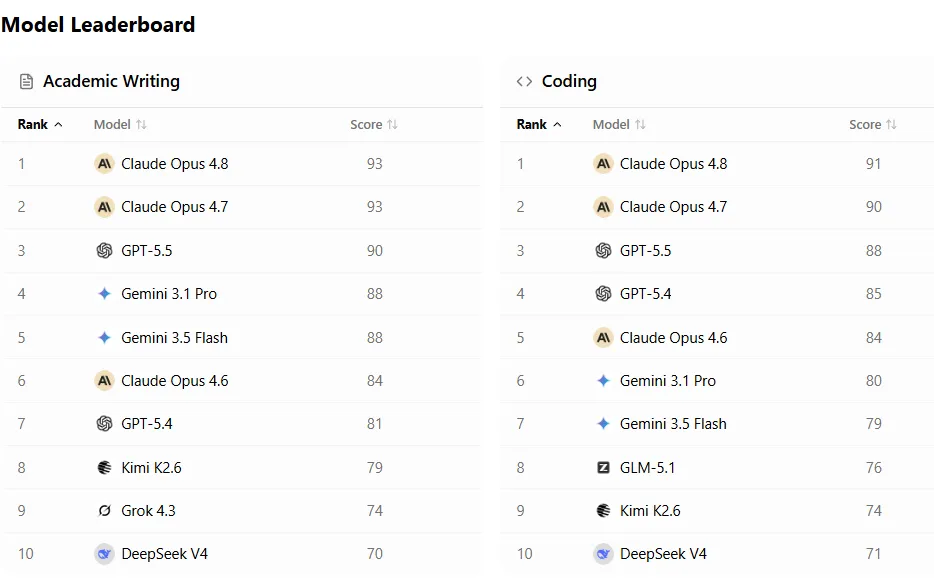The image size is (934, 583).
Task: Toggle Rank sort caret in Academic Writing
Action: (58, 124)
